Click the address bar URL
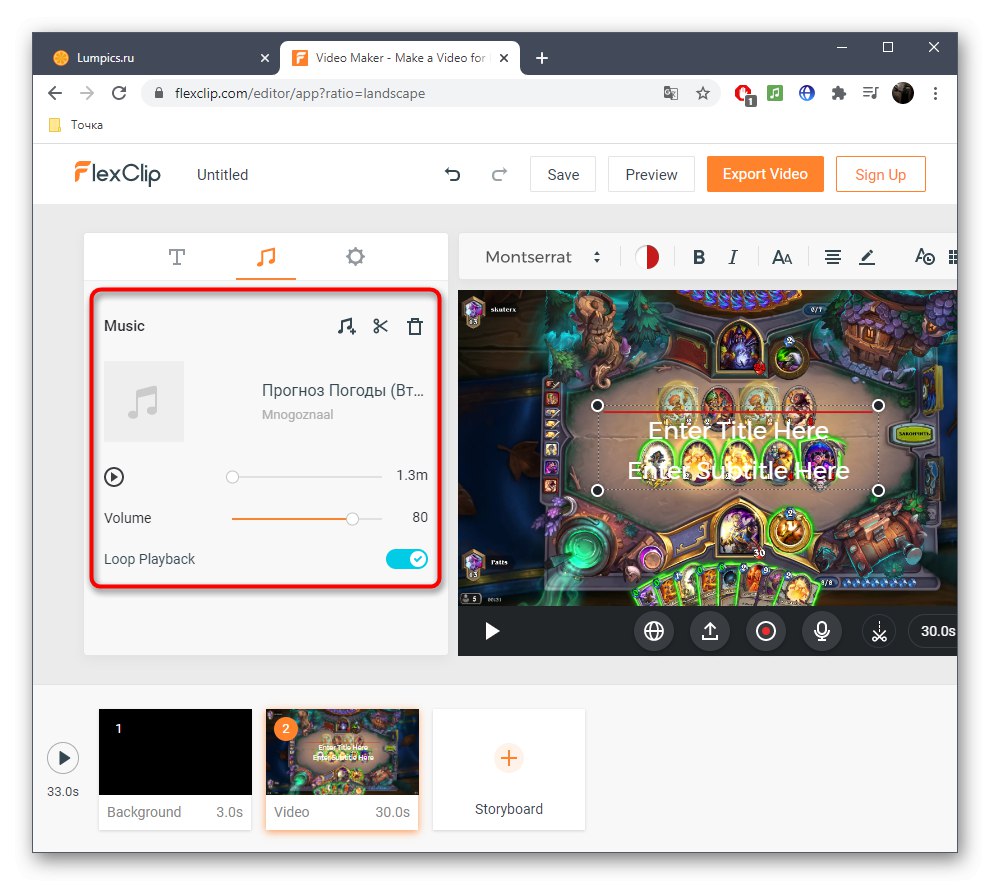Screen dimensions: 990x885 click(300, 93)
